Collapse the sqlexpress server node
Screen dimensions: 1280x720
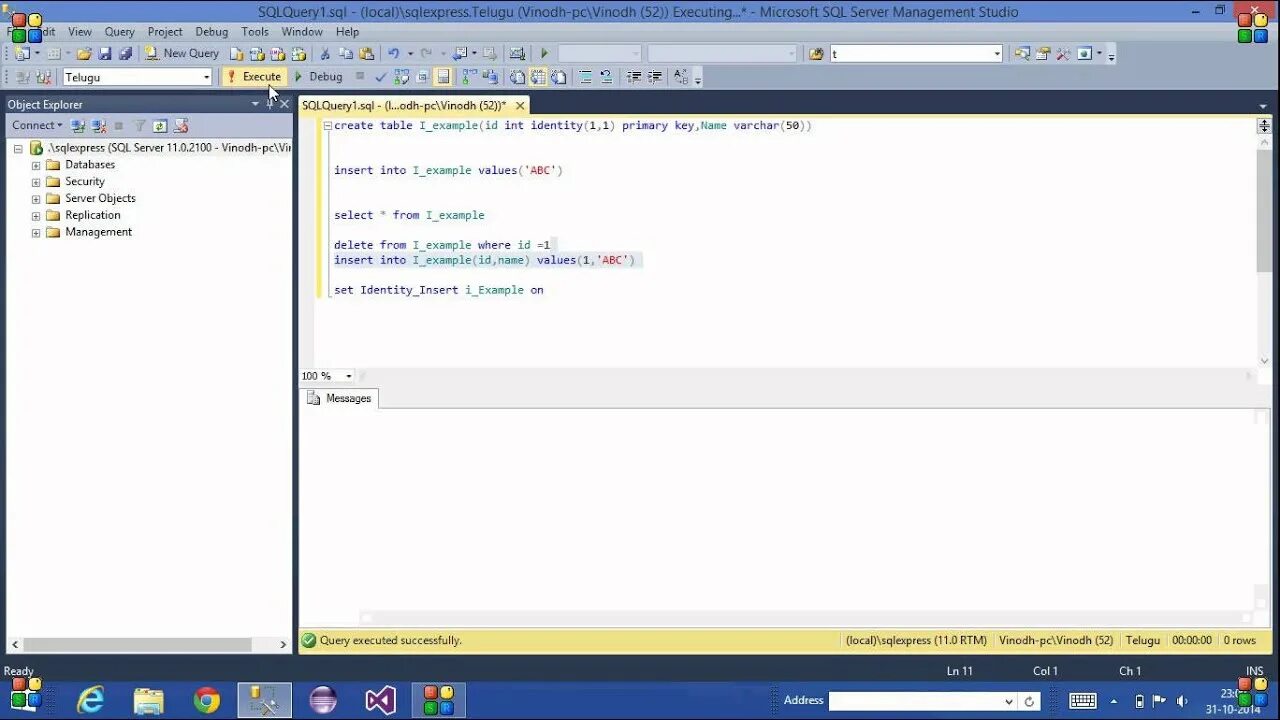[18, 147]
